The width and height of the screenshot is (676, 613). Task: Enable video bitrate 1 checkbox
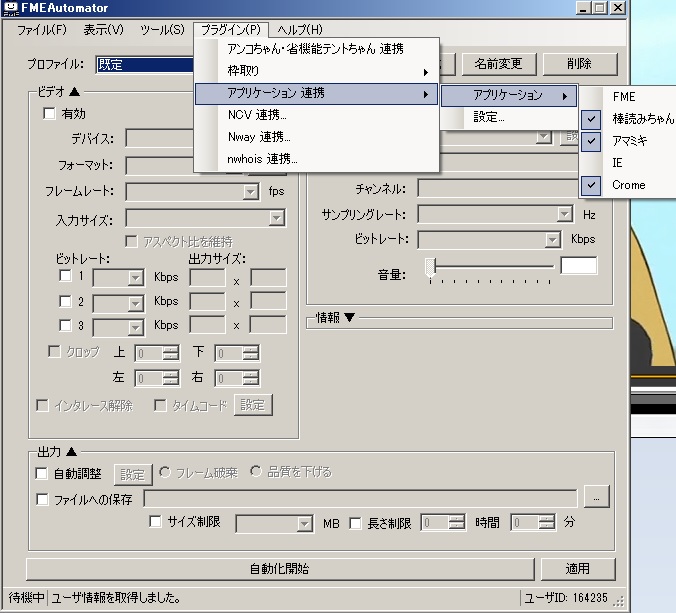pos(65,275)
